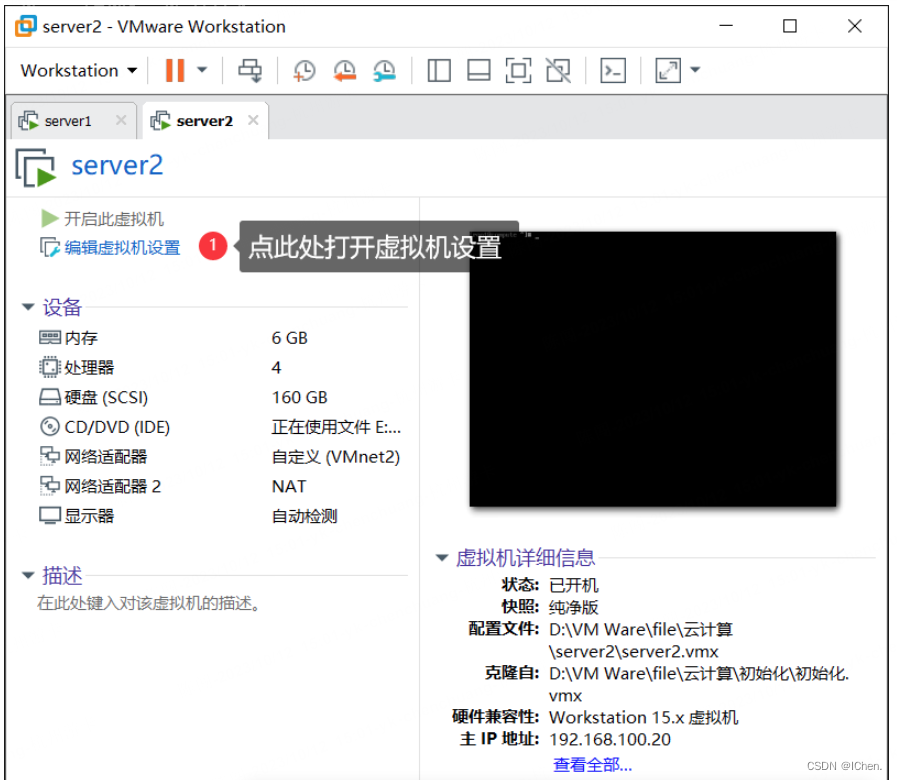
Task: Click the green play icon beside 开启此虚拟机
Action: (50, 218)
